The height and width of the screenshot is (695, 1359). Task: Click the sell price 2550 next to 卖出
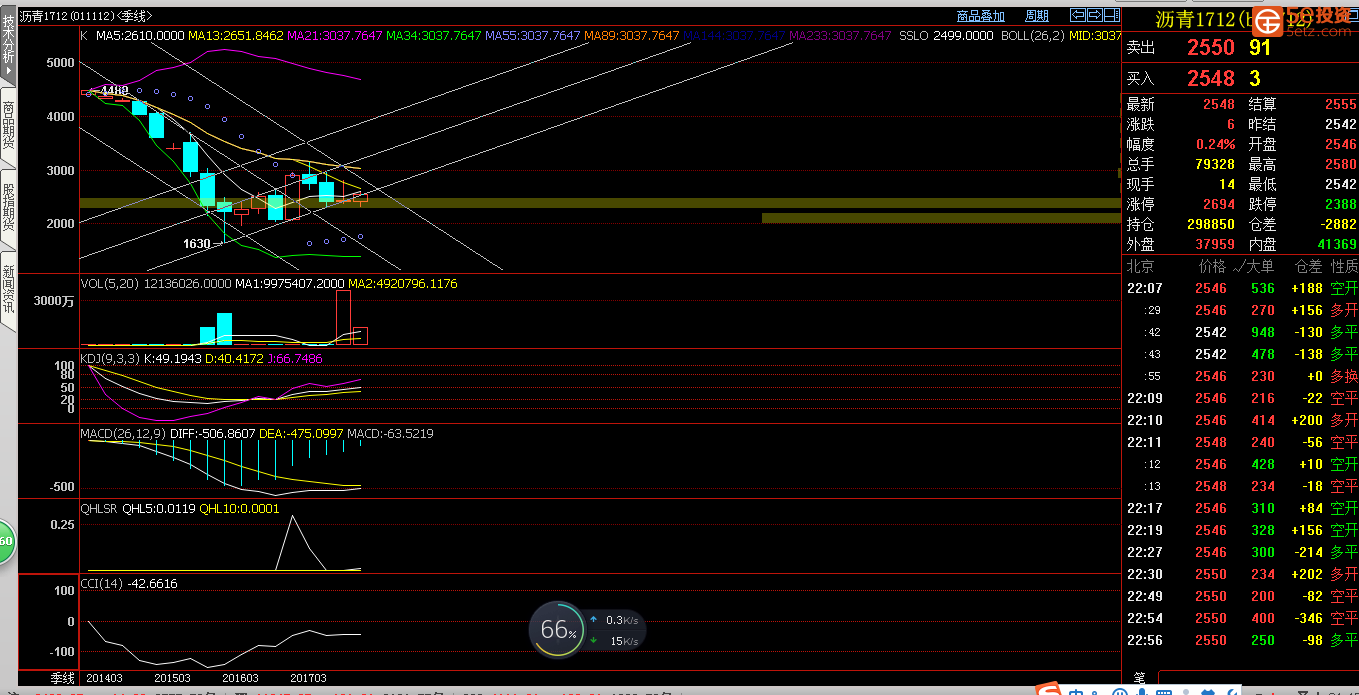coord(1211,47)
